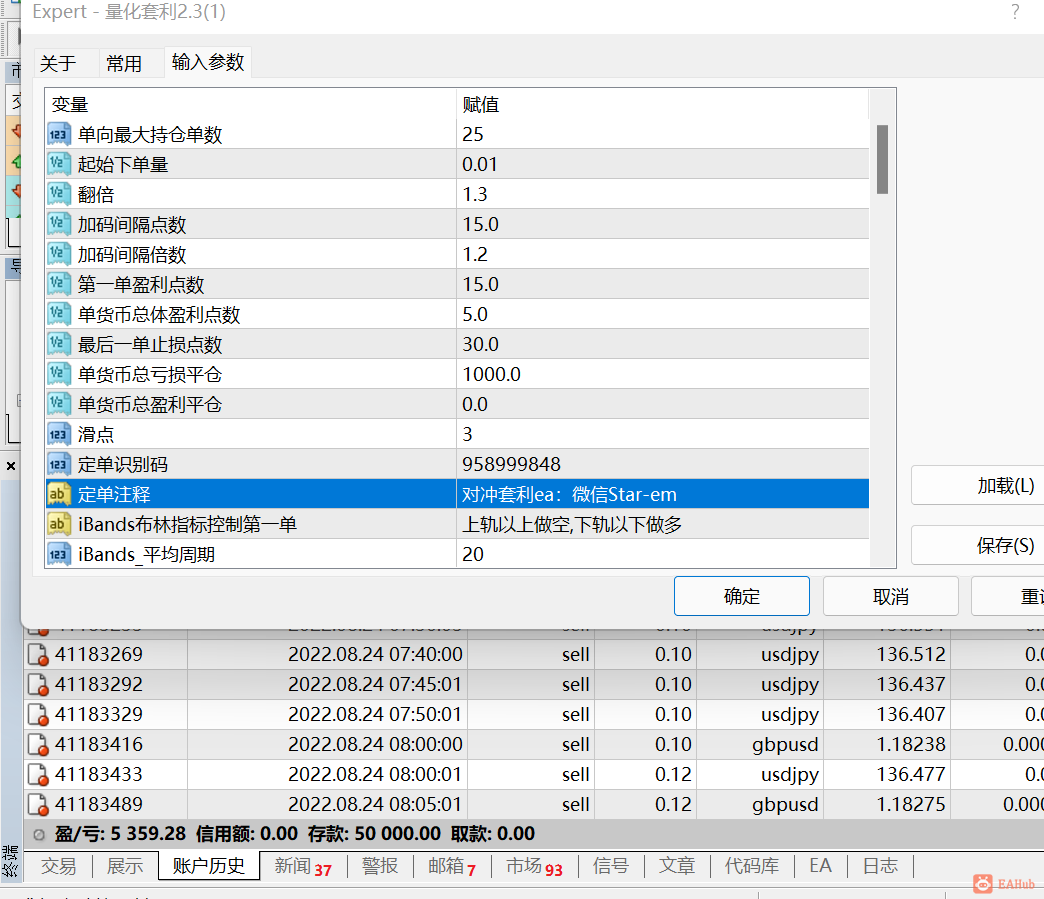Click the order icon for ticket 41183416

point(38,745)
